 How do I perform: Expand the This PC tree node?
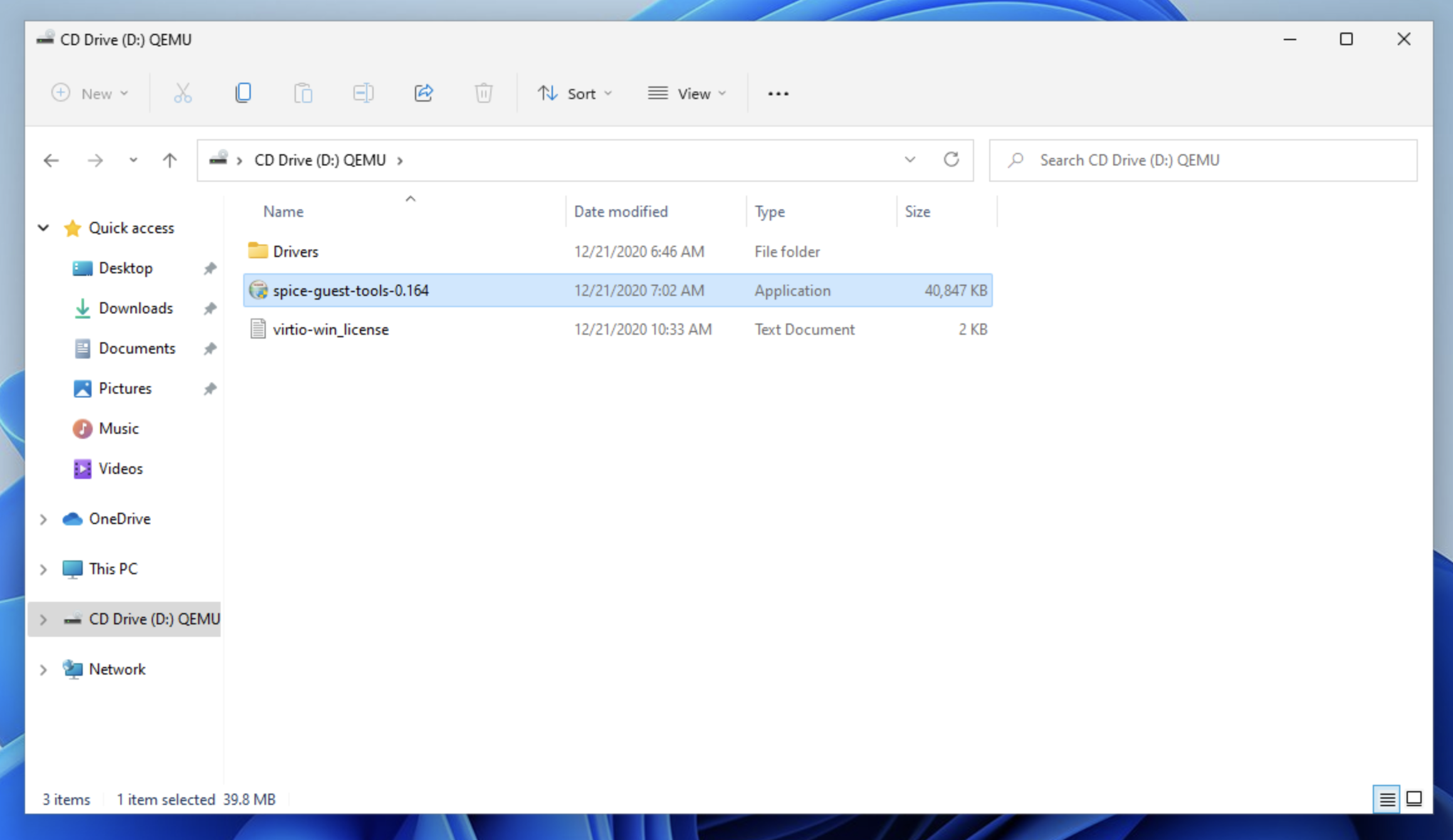[43, 569]
